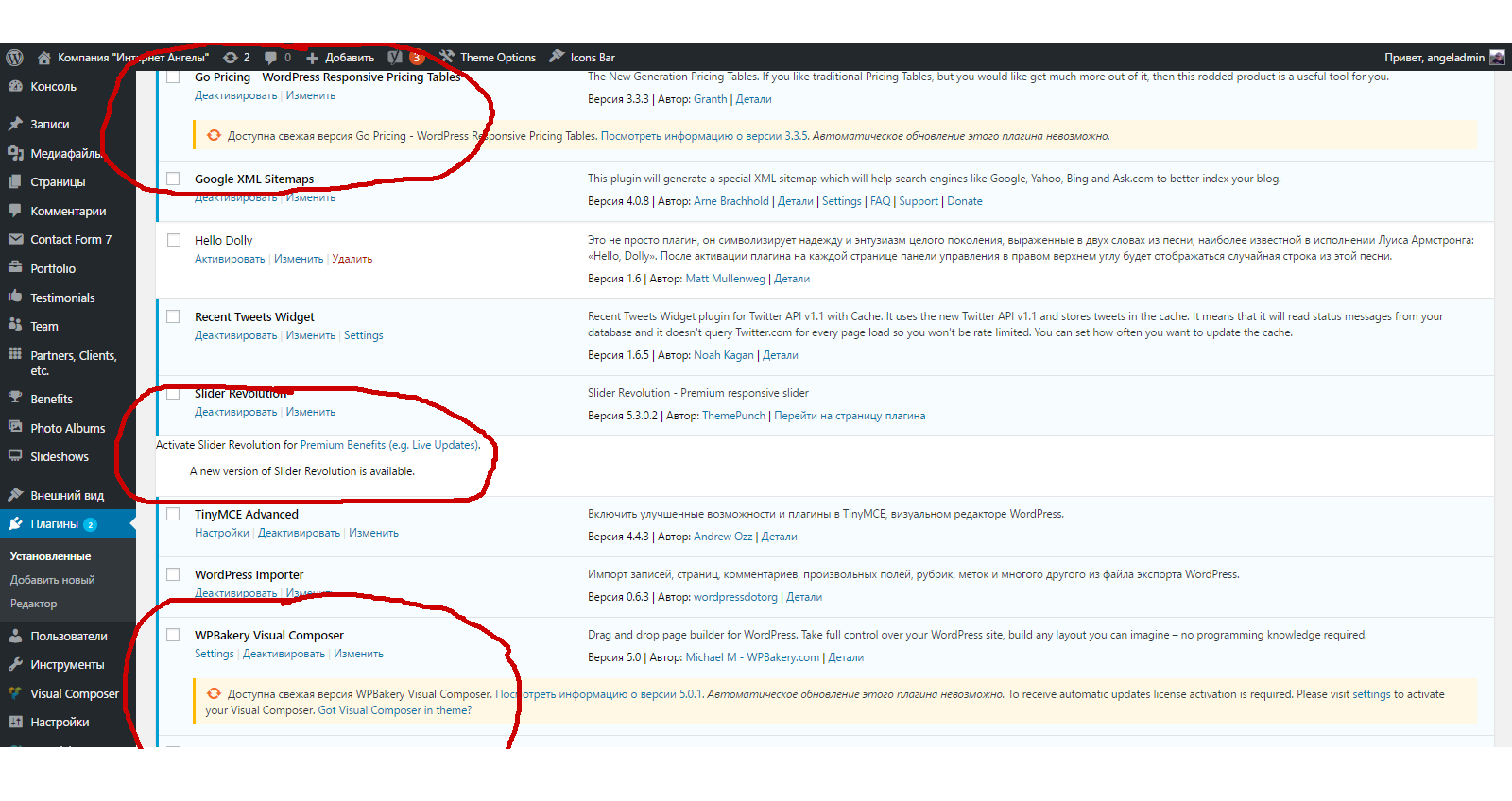Image resolution: width=1512 pixels, height=801 pixels.
Task: Open the Добавить новый submenu item
Action: tap(52, 580)
